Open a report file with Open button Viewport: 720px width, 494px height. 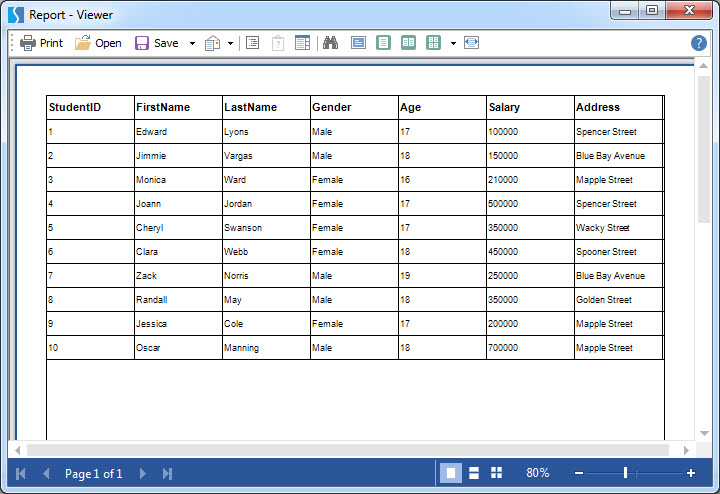click(98, 43)
